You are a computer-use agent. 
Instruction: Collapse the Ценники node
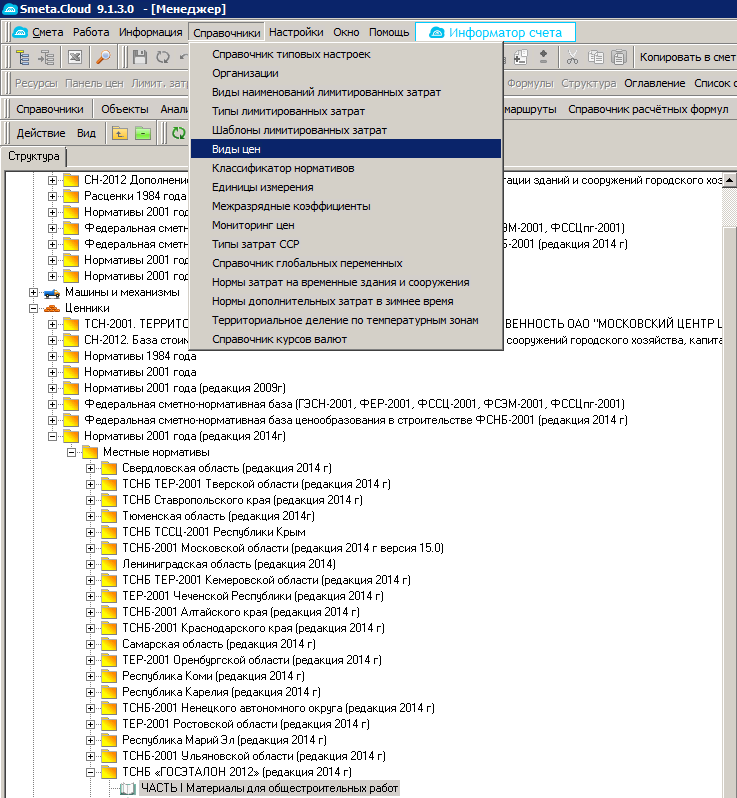(33, 308)
